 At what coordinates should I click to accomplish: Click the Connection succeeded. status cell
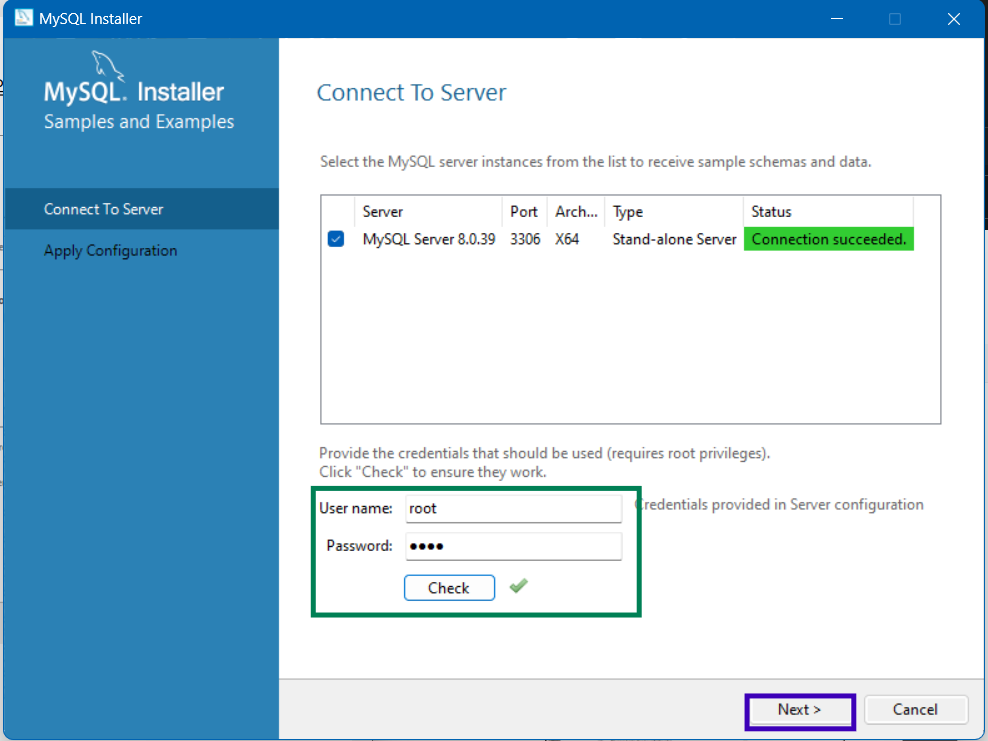pos(829,239)
